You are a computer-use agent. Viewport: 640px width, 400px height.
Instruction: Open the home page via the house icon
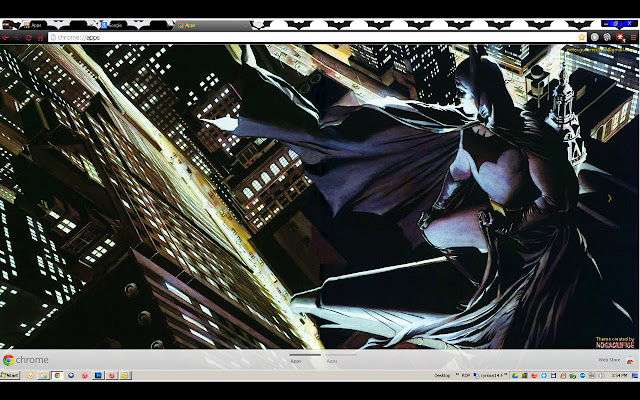[40, 38]
